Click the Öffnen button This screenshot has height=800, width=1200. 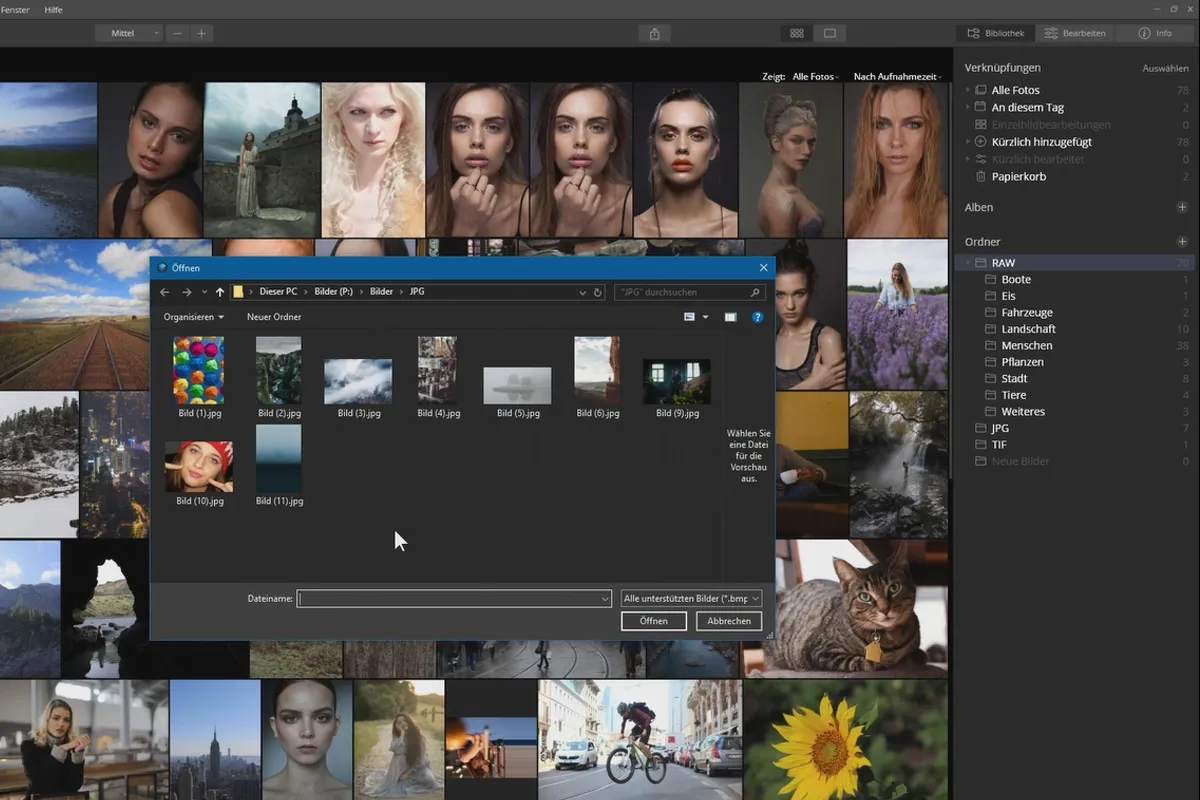pyautogui.click(x=653, y=621)
